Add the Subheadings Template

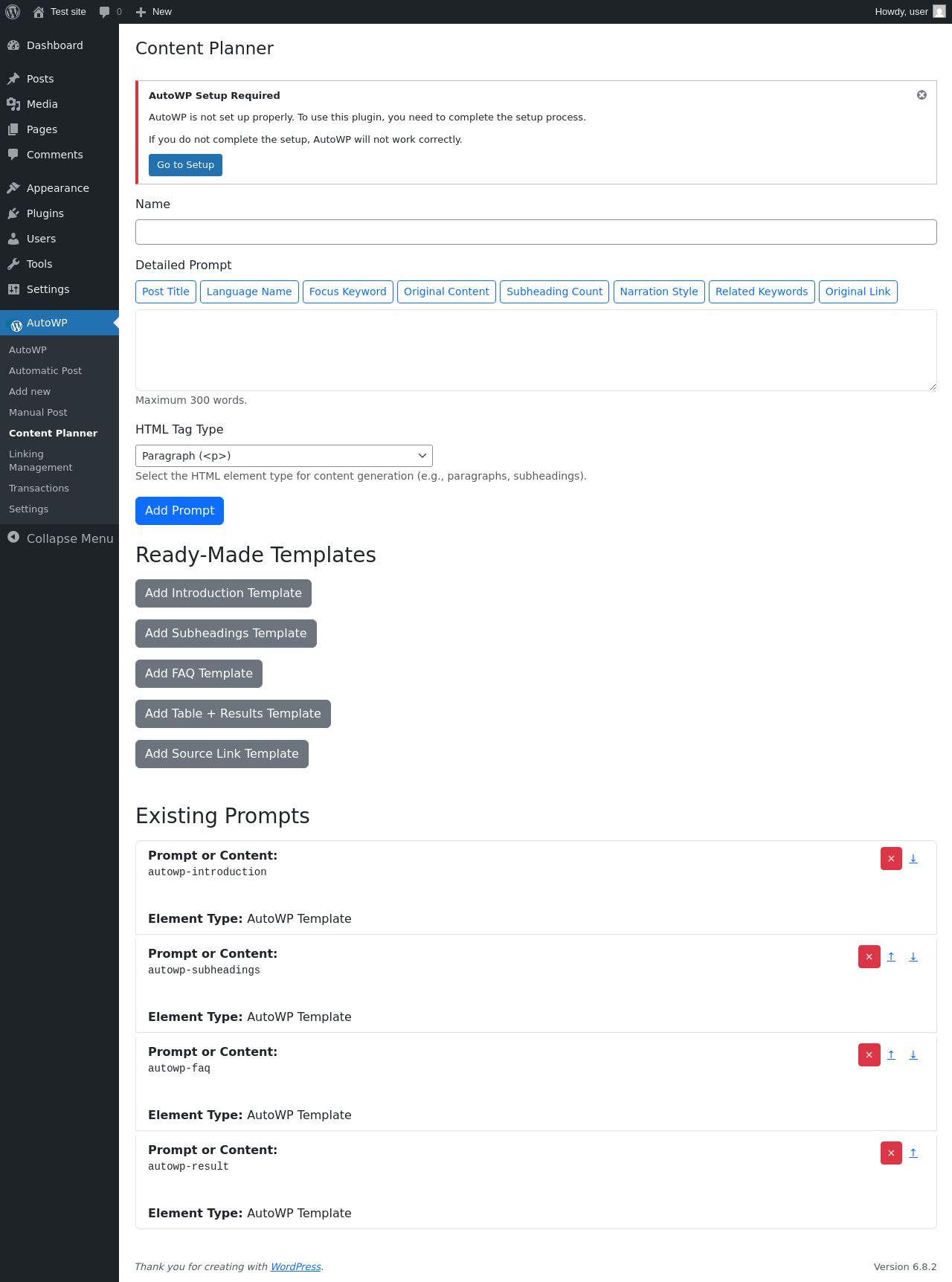(226, 634)
